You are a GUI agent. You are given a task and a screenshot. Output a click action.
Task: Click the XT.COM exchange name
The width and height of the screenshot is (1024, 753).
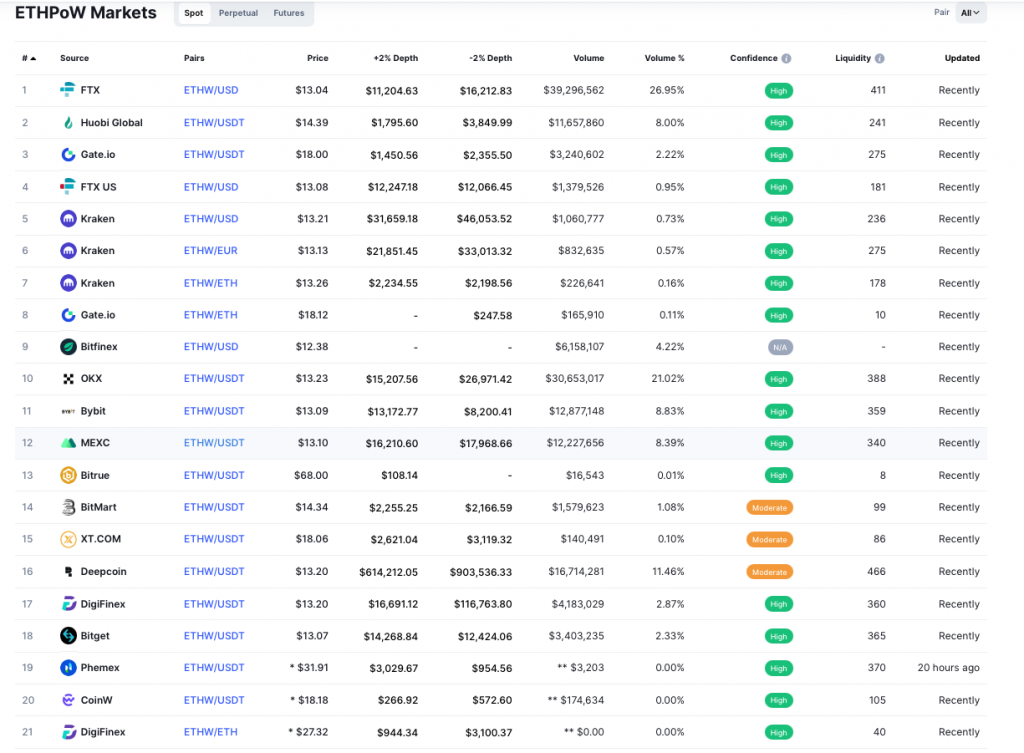point(101,539)
